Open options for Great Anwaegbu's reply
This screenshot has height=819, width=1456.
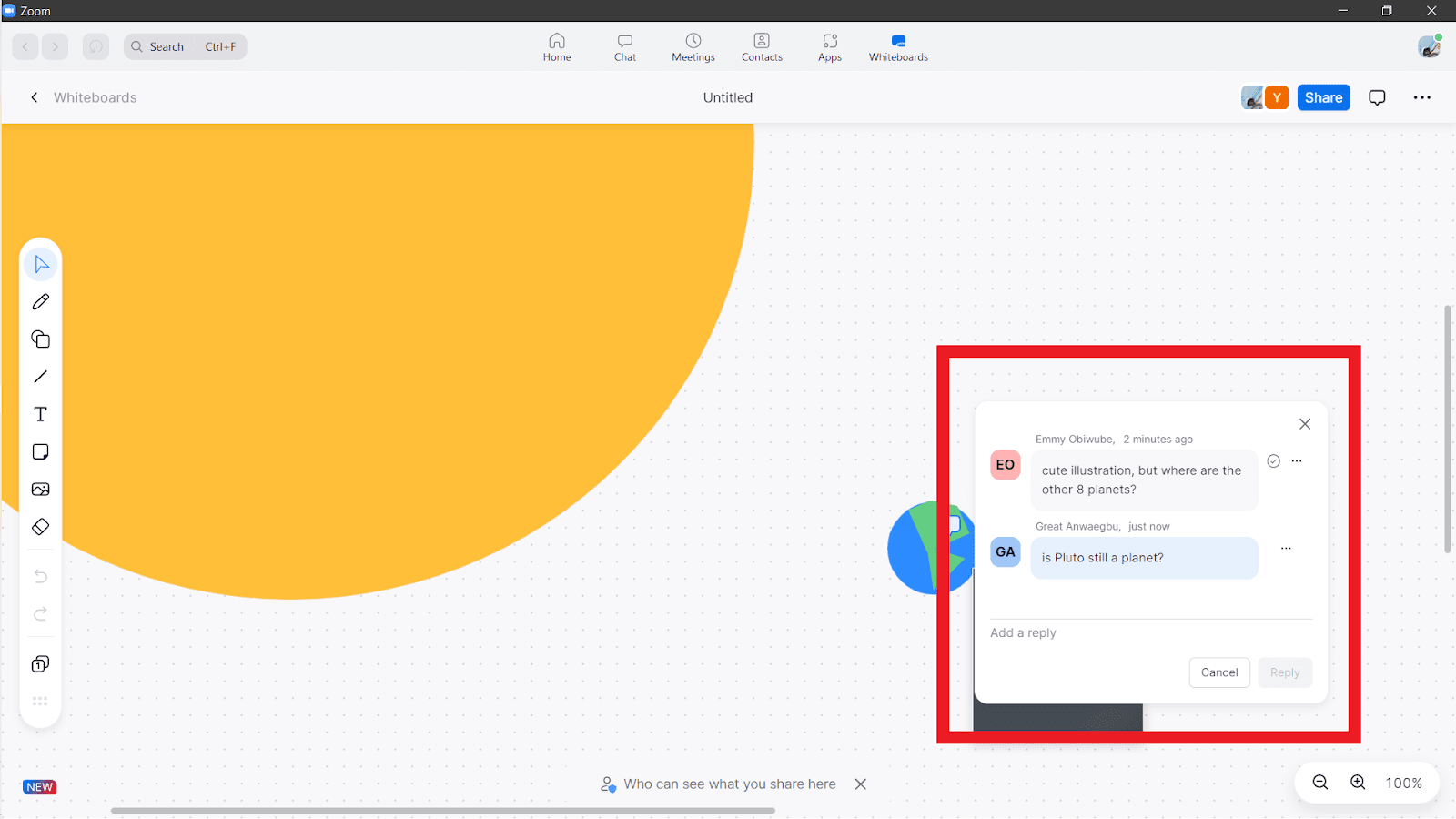(1286, 548)
